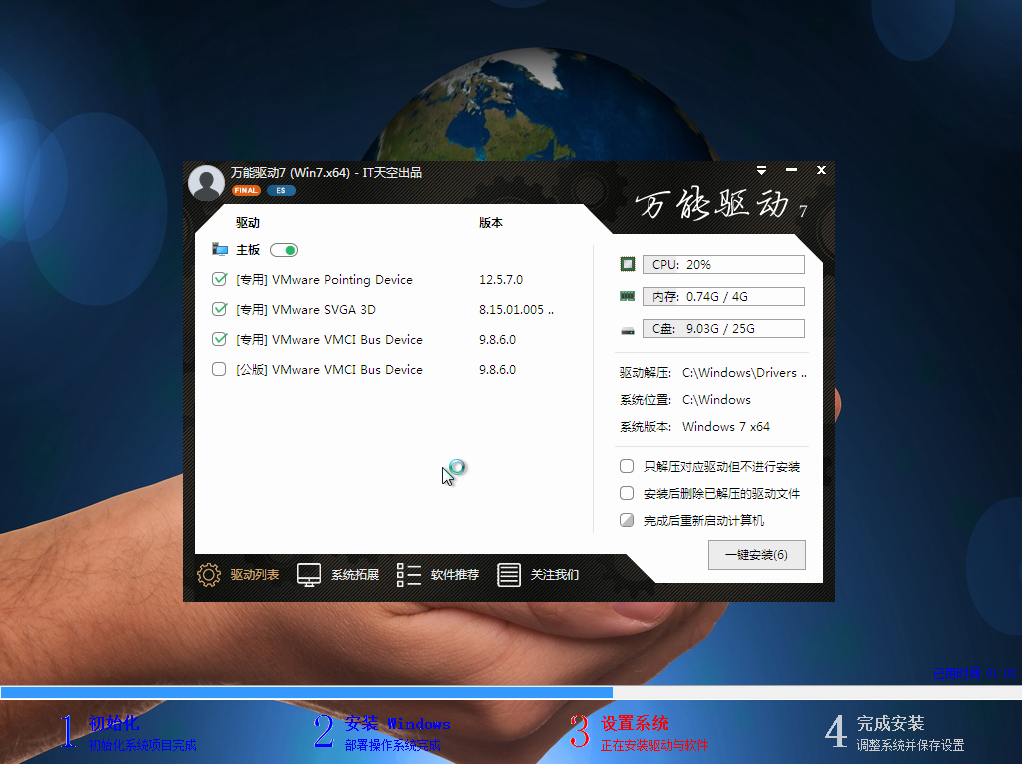Screen dimensions: 1022x764
Task: Click the 系统拓展 monitor icon
Action: 309,575
